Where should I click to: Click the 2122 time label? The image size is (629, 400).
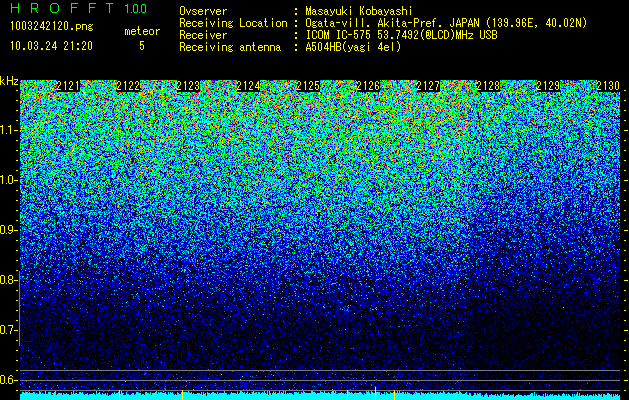128,86
